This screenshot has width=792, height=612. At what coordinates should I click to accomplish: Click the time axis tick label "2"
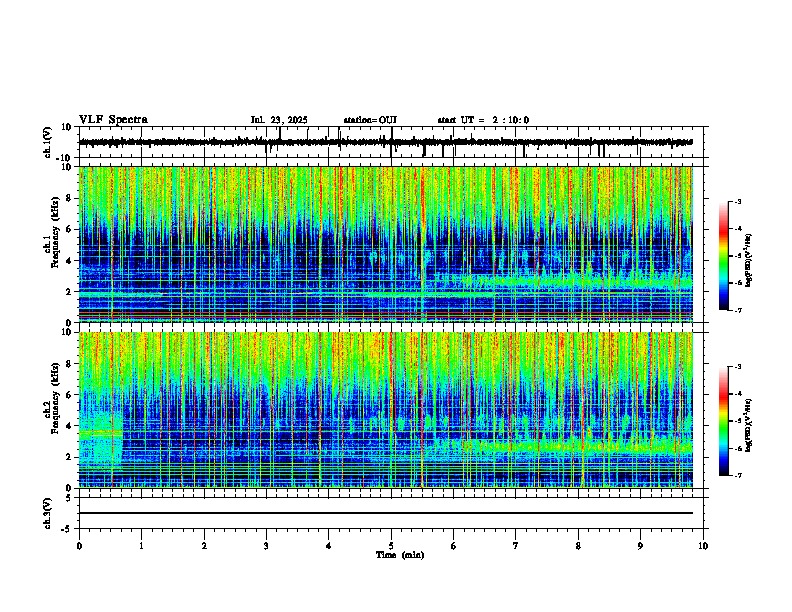tap(204, 545)
